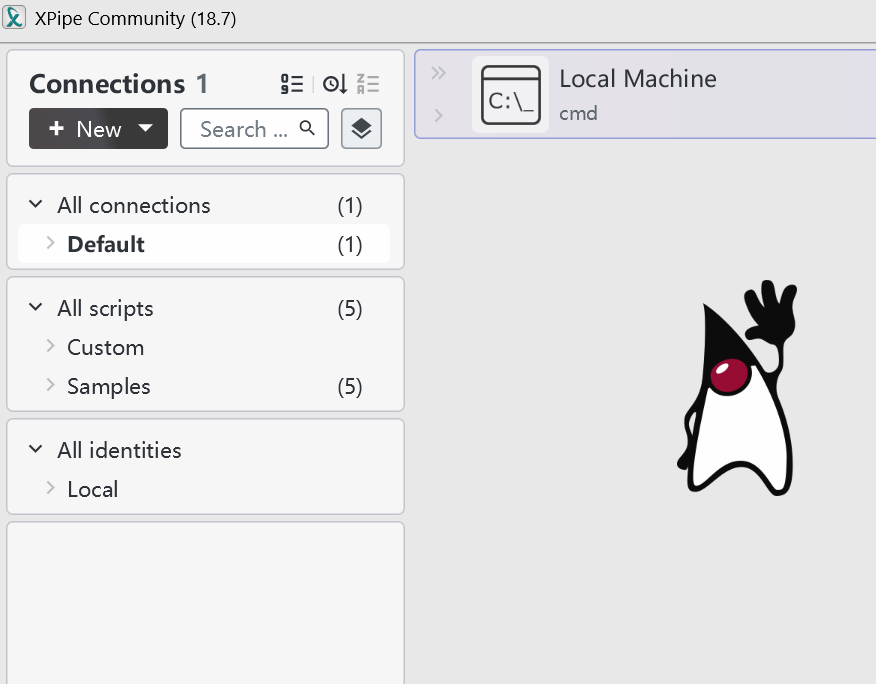
Task: Click the Local Machine terminal icon
Action: [x=510, y=95]
